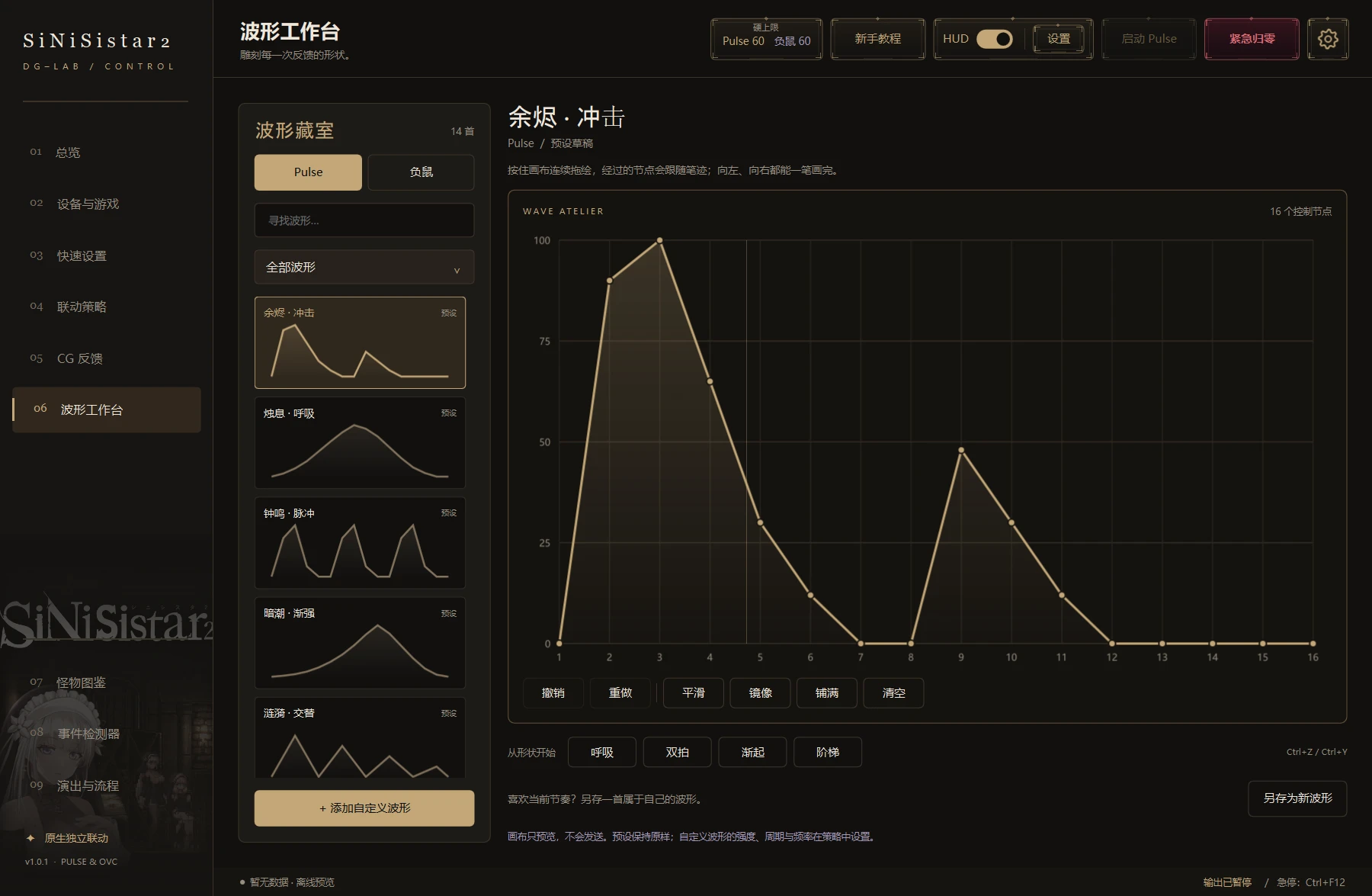This screenshot has height=896, width=1372.
Task: Focus the 寻找波形 search field
Action: click(364, 220)
